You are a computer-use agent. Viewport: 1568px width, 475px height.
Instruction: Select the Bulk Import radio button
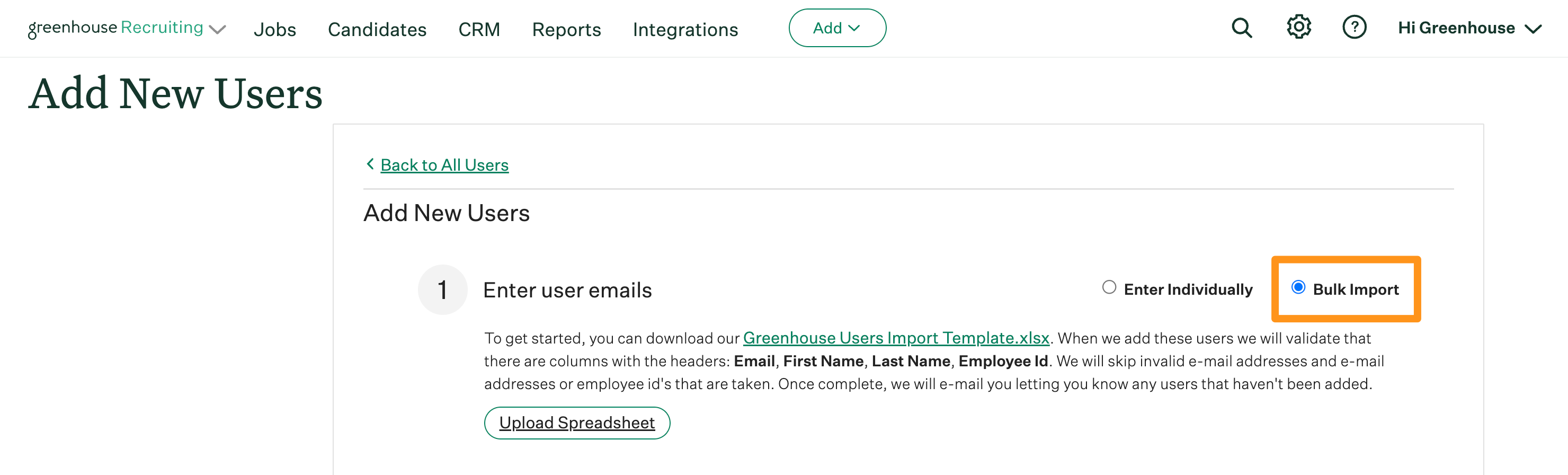point(1298,287)
